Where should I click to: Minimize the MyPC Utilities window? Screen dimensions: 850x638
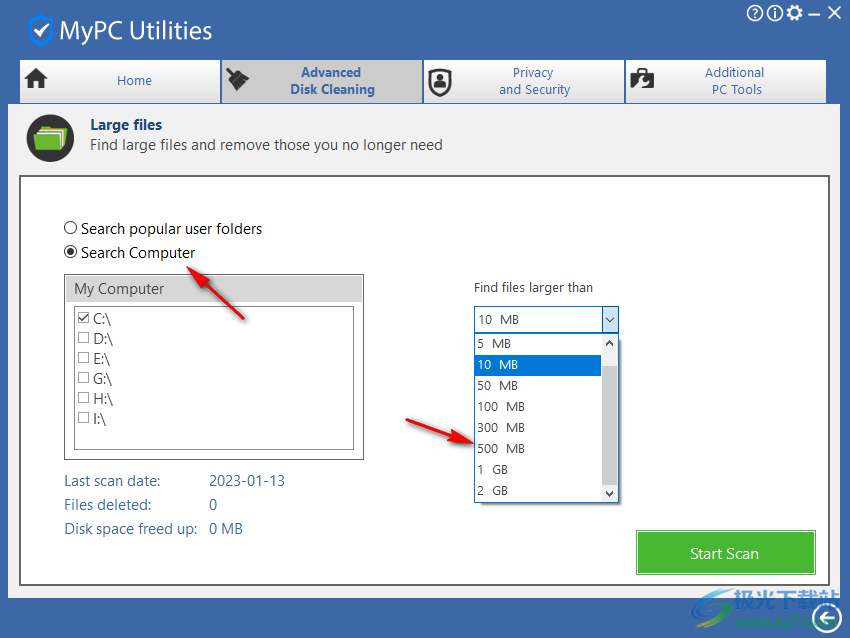pos(814,15)
